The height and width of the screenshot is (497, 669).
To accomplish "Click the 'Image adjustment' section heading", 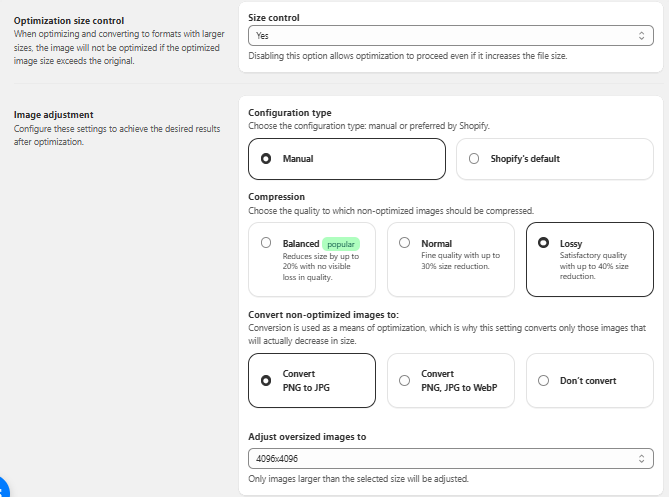I will tap(52, 115).
